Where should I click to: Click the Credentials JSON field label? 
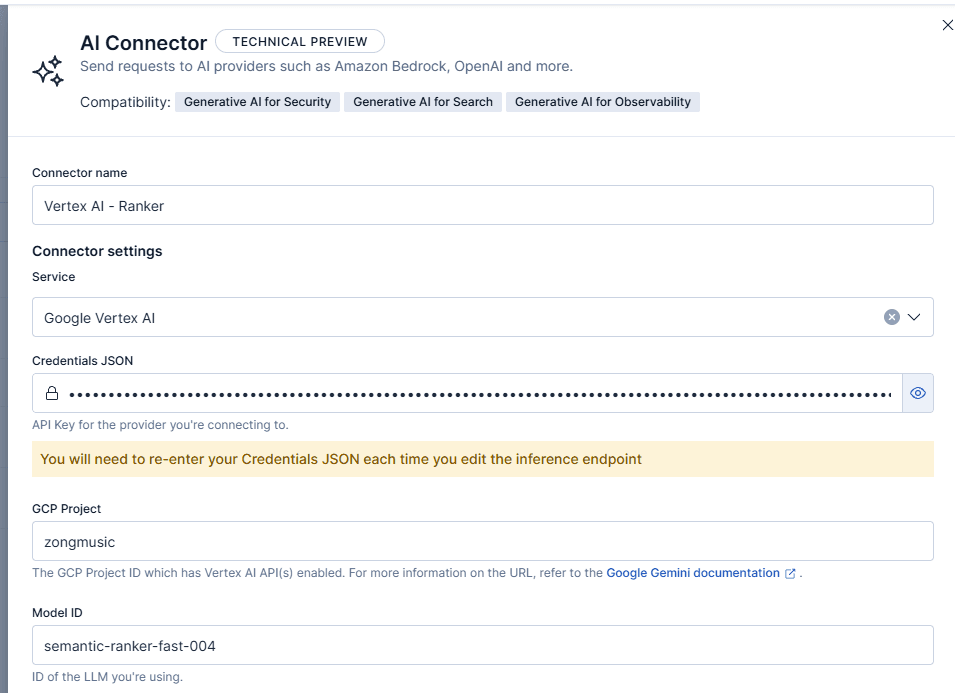(x=82, y=360)
